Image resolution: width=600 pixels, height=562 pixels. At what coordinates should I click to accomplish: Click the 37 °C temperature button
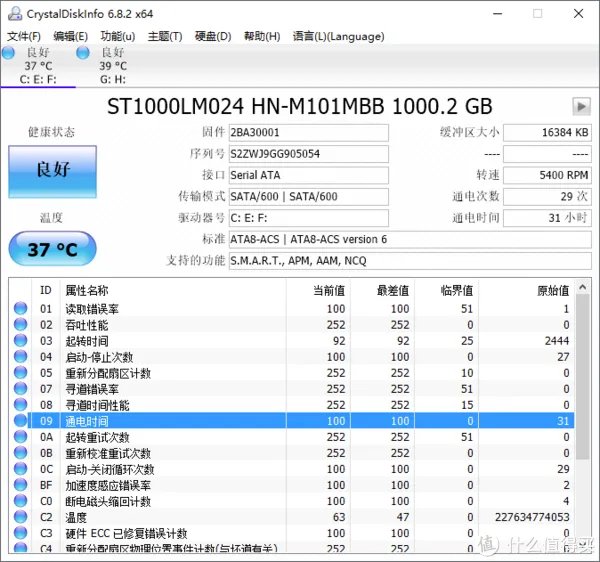(x=52, y=249)
